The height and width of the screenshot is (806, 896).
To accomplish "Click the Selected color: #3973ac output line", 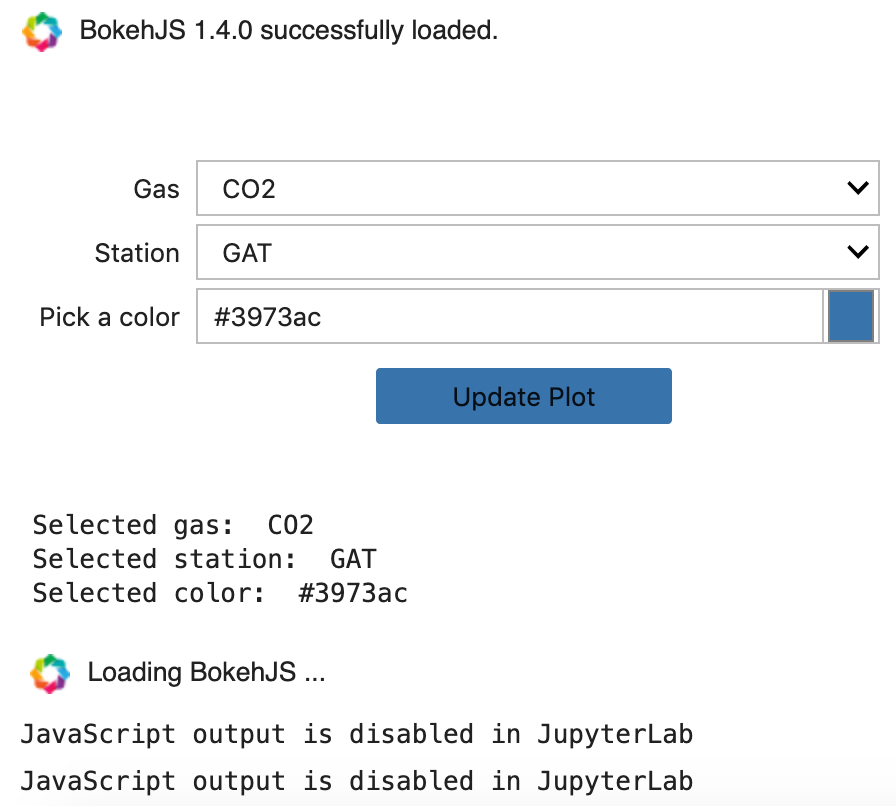I will click(220, 592).
